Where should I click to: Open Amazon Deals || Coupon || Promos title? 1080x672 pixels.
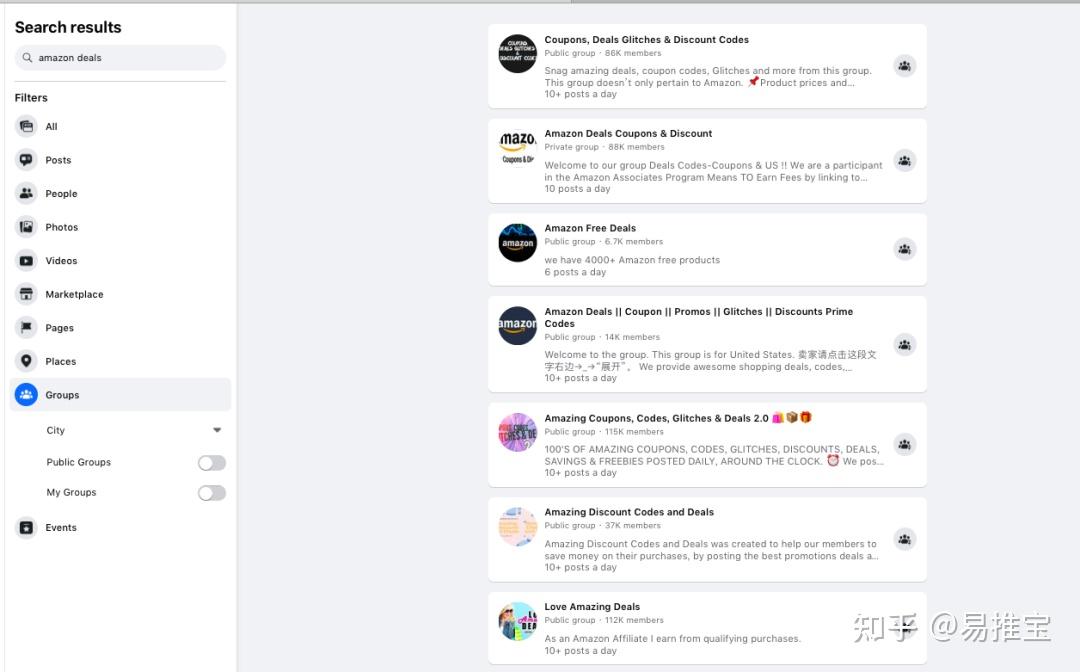click(x=698, y=317)
